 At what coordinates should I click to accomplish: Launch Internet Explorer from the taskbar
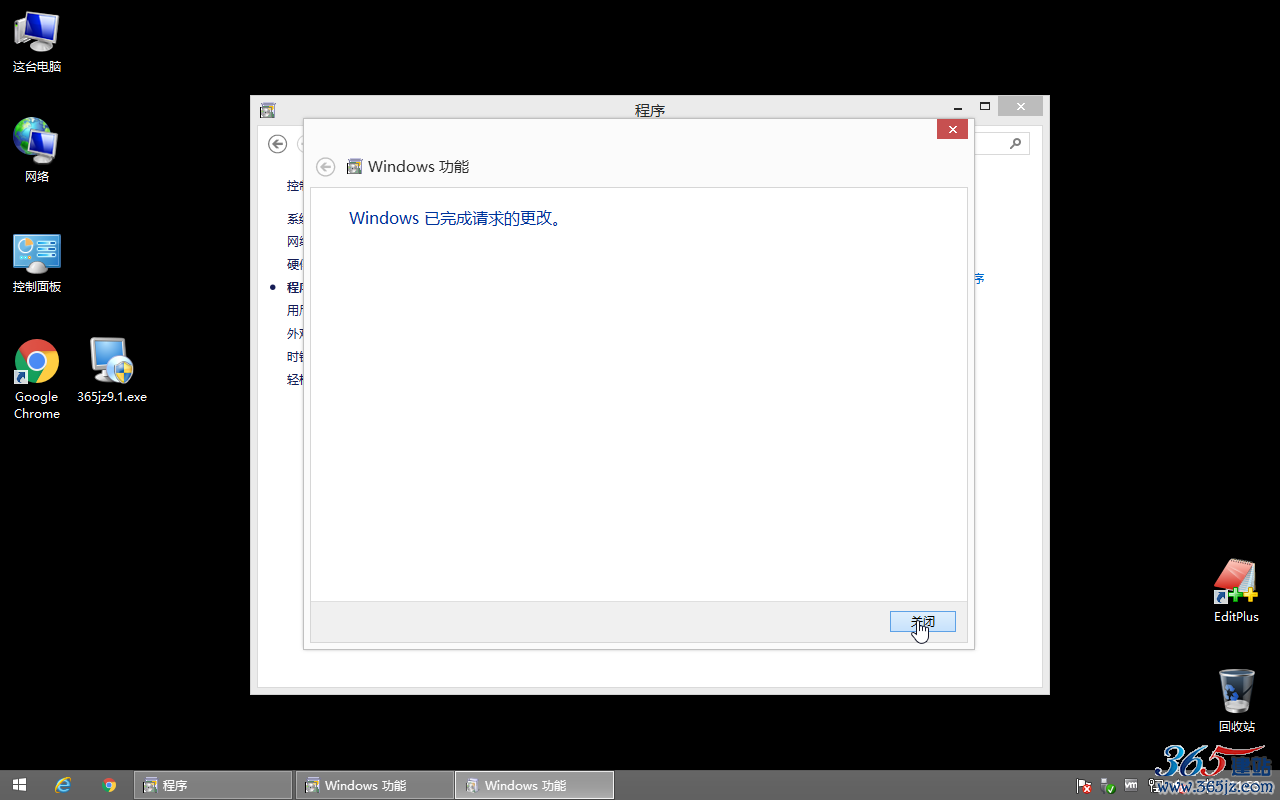pyautogui.click(x=64, y=785)
